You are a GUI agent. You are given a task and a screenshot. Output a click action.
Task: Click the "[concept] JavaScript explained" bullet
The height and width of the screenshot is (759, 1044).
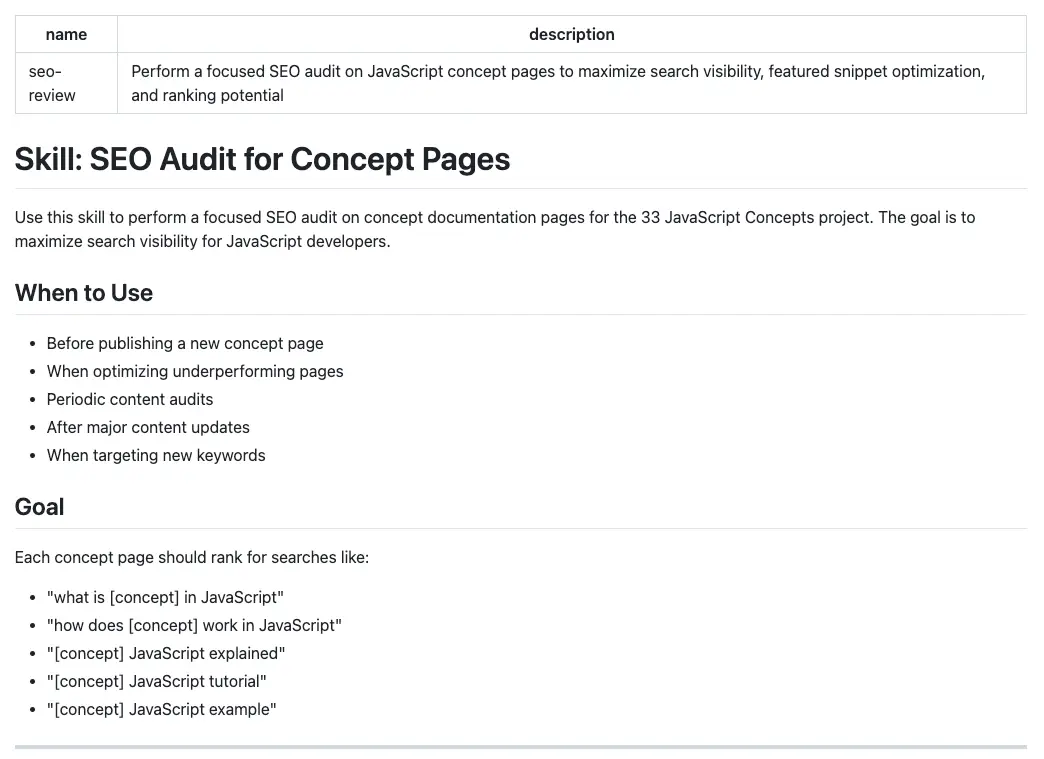pos(166,653)
